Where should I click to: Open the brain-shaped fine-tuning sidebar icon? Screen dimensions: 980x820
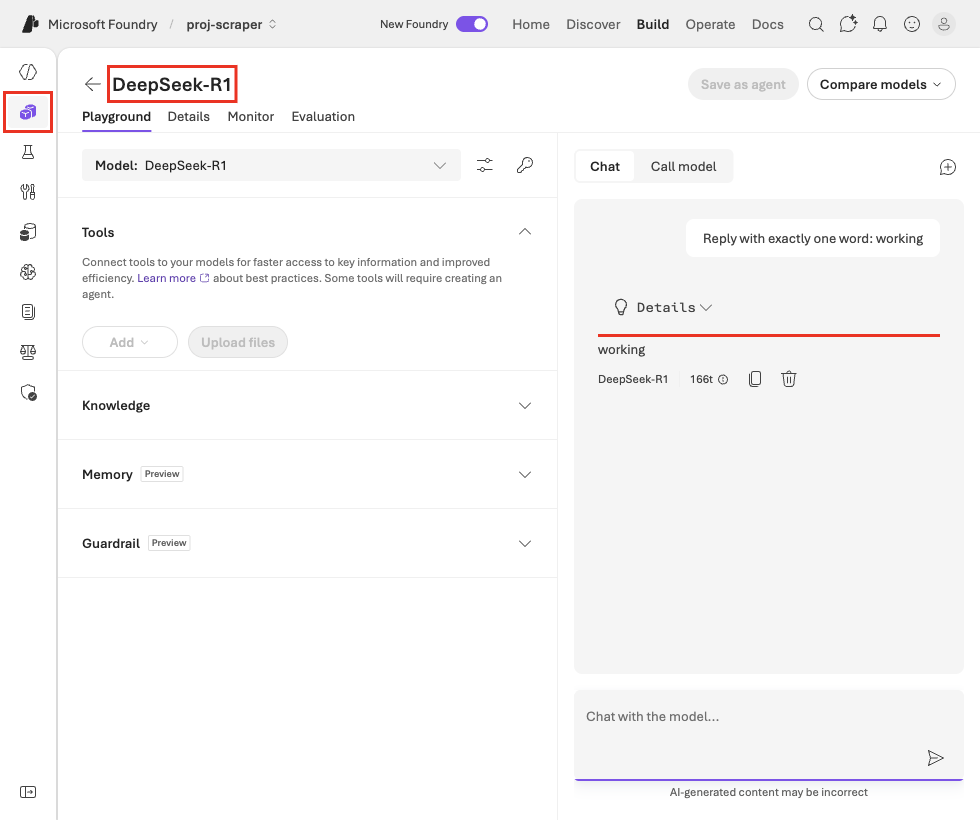tap(28, 272)
